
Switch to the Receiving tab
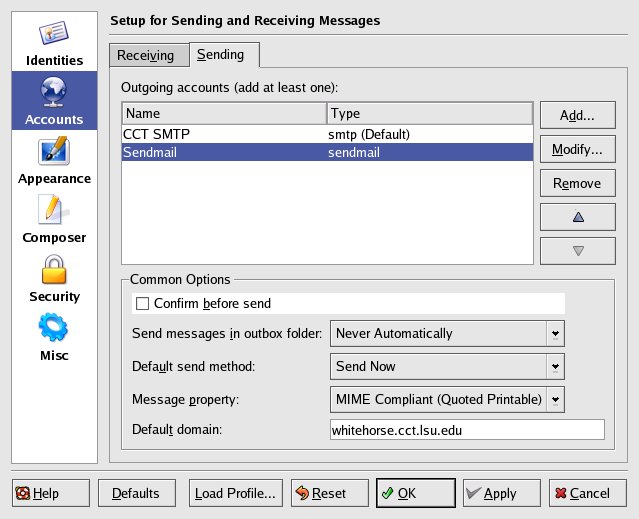pyautogui.click(x=146, y=56)
